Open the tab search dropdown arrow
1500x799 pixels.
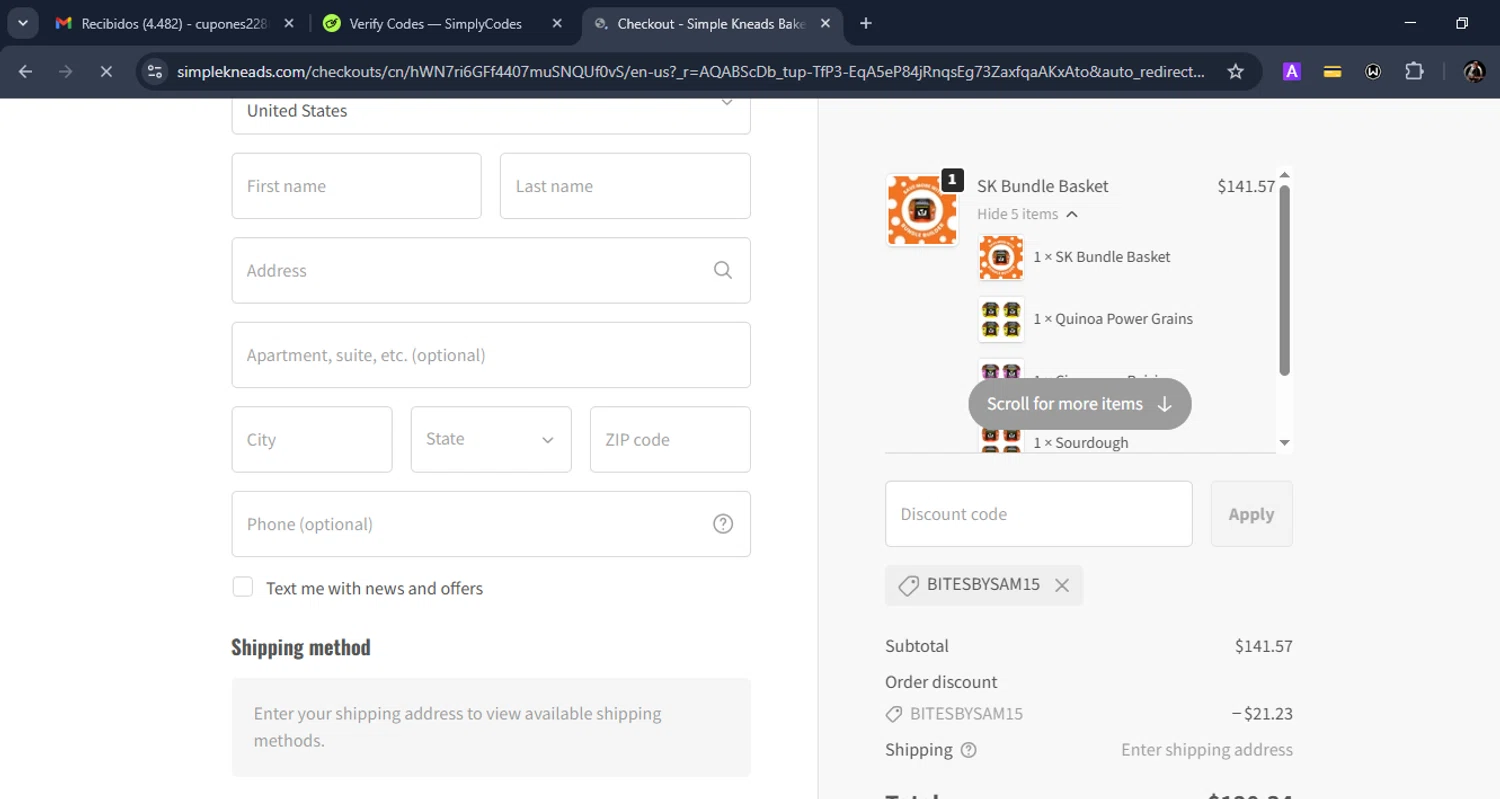[x=22, y=23]
